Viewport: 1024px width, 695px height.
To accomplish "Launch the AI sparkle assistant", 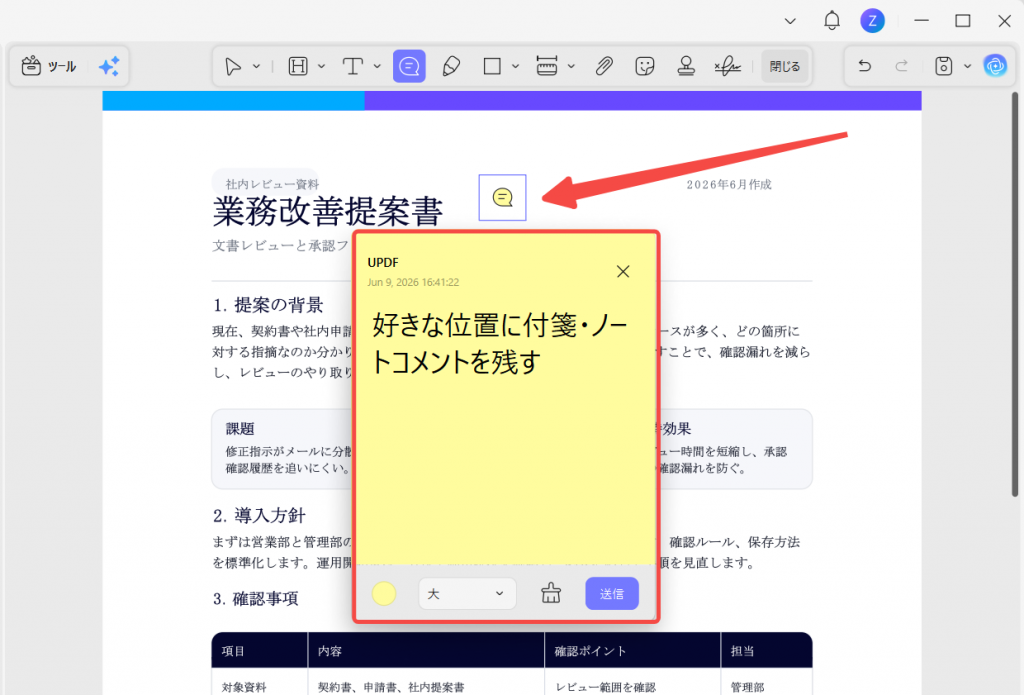I will click(109, 67).
